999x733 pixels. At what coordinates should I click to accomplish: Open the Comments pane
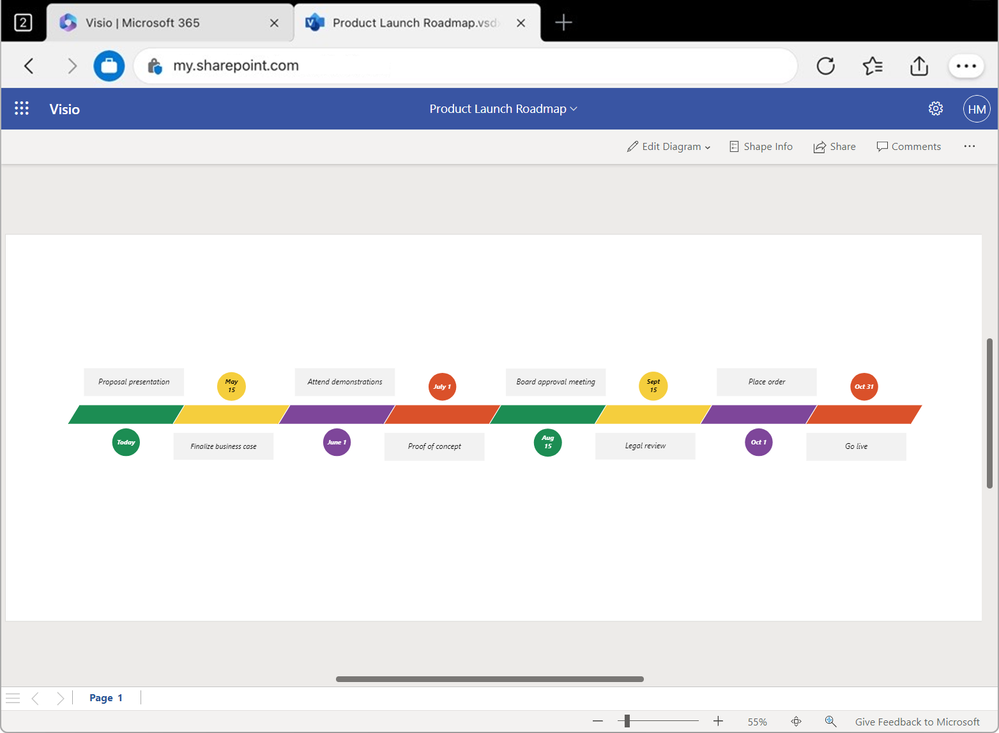click(x=908, y=146)
